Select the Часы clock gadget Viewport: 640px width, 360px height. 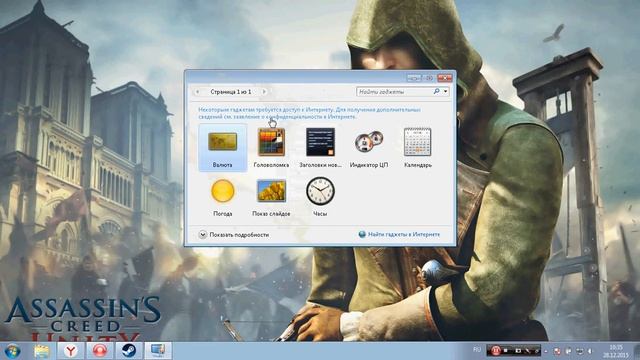[x=320, y=197]
